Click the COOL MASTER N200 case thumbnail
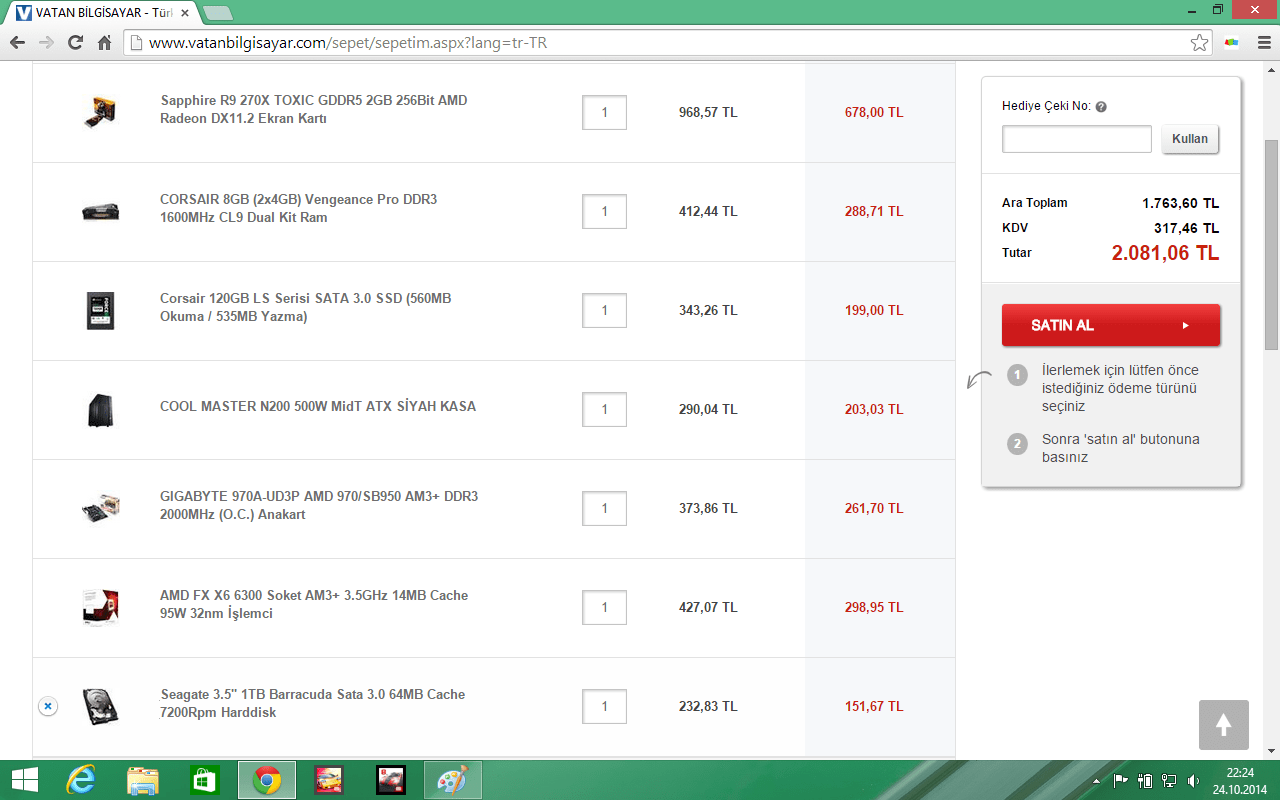The height and width of the screenshot is (800, 1280). pyautogui.click(x=100, y=410)
